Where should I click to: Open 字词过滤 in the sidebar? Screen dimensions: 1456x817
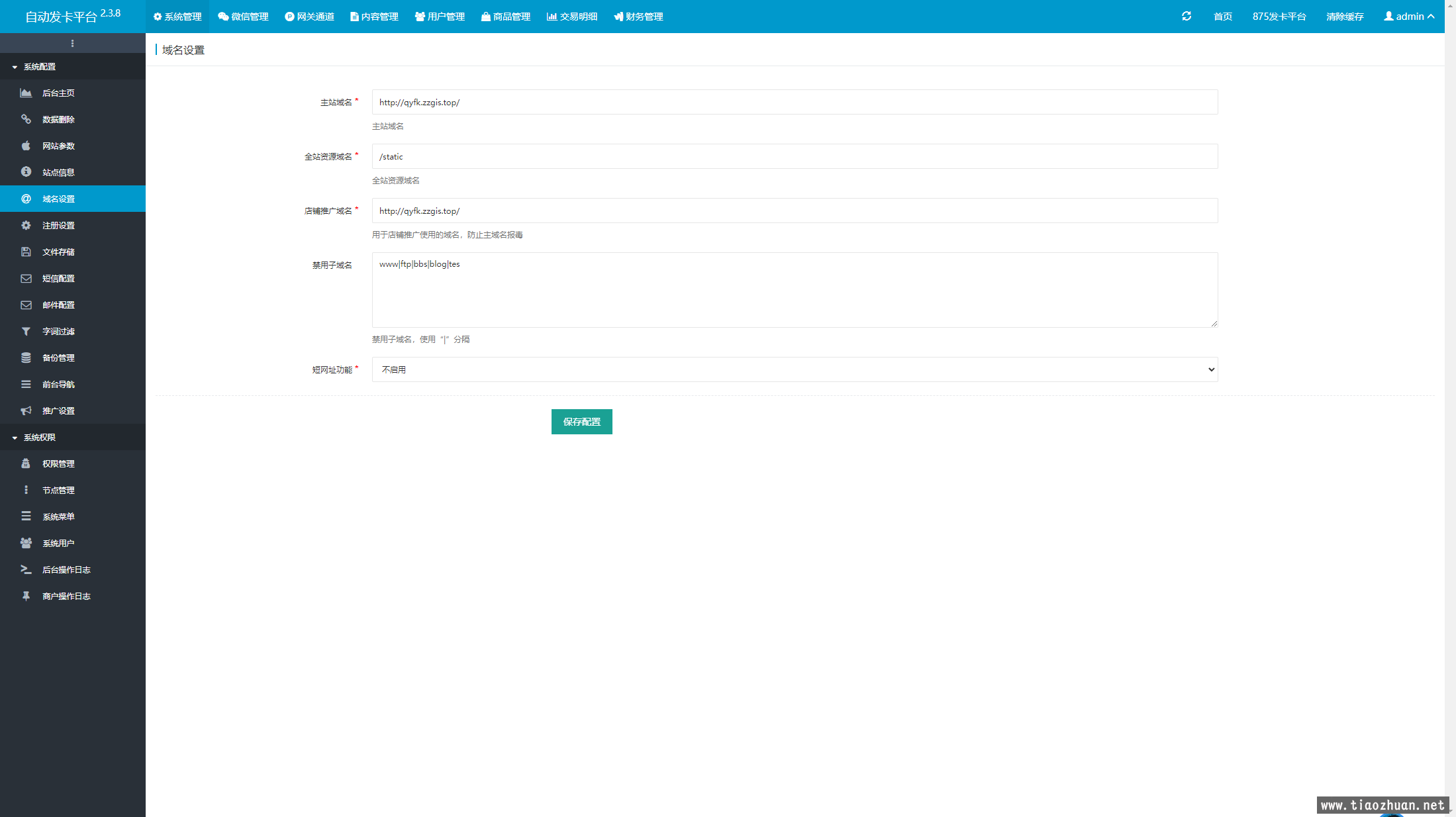(x=73, y=331)
